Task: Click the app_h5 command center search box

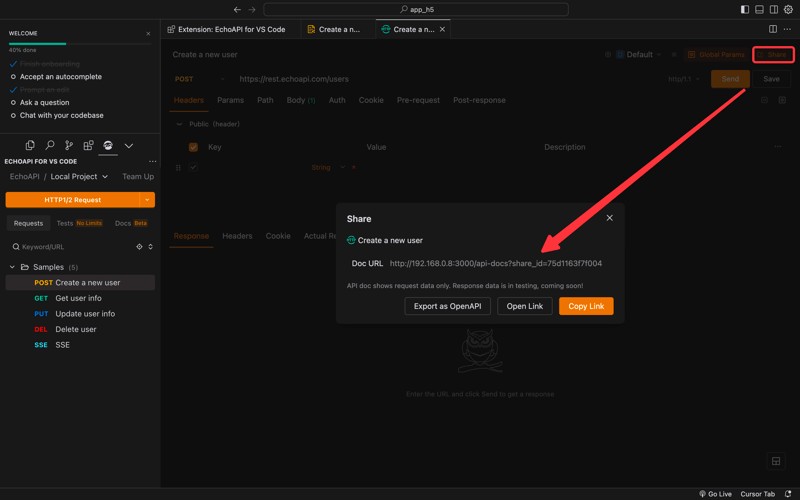Action: point(416,9)
